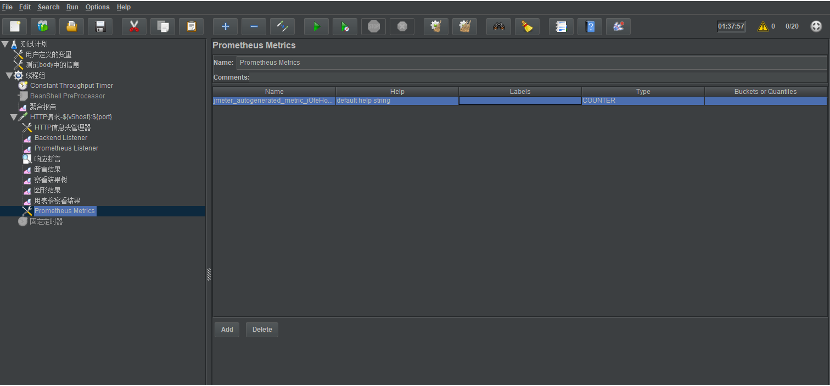This screenshot has width=830, height=386.
Task: Open the Options menu
Action: point(97,7)
